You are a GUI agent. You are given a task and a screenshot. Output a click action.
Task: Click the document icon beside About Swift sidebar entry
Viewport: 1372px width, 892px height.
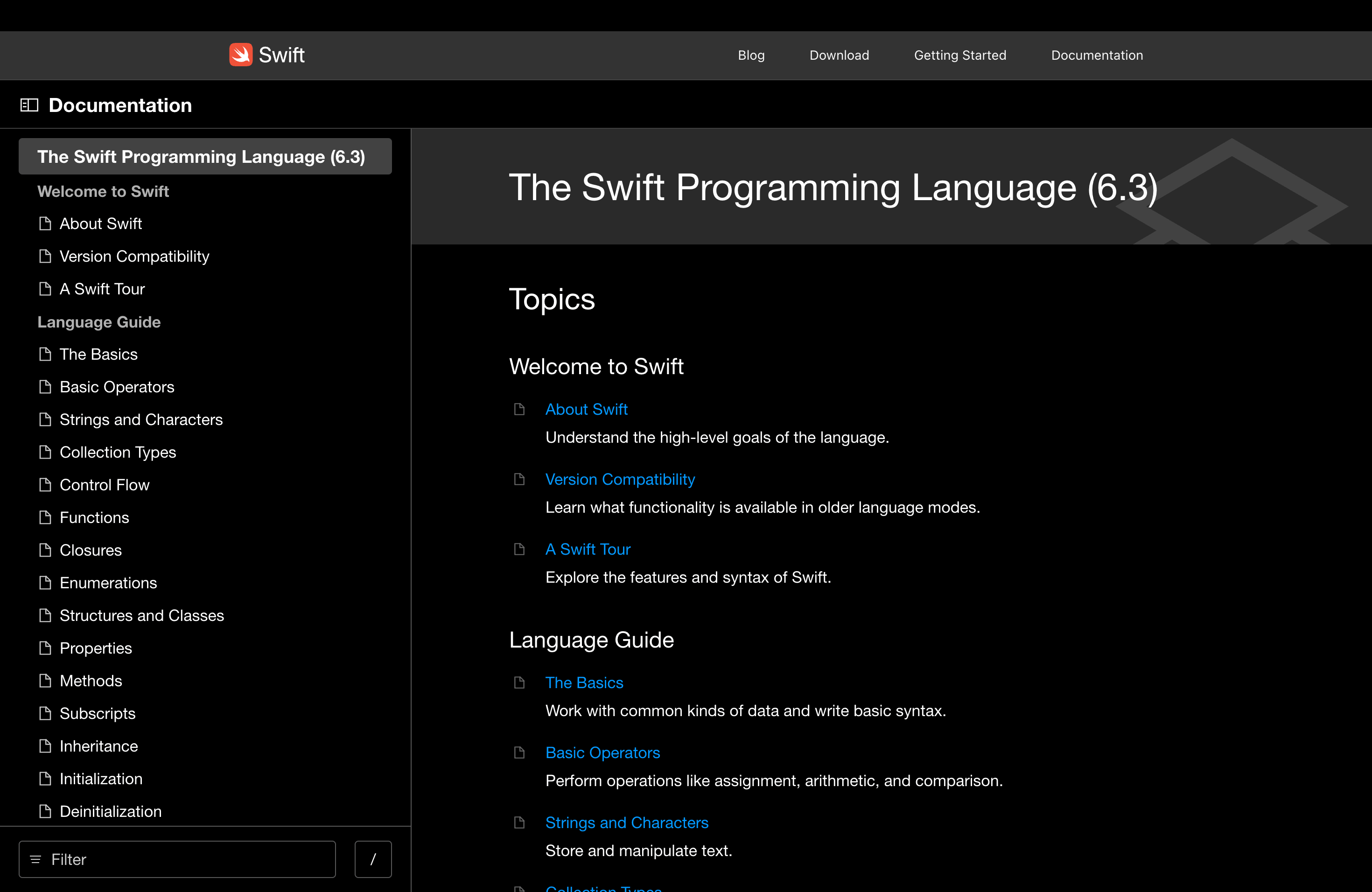point(46,223)
